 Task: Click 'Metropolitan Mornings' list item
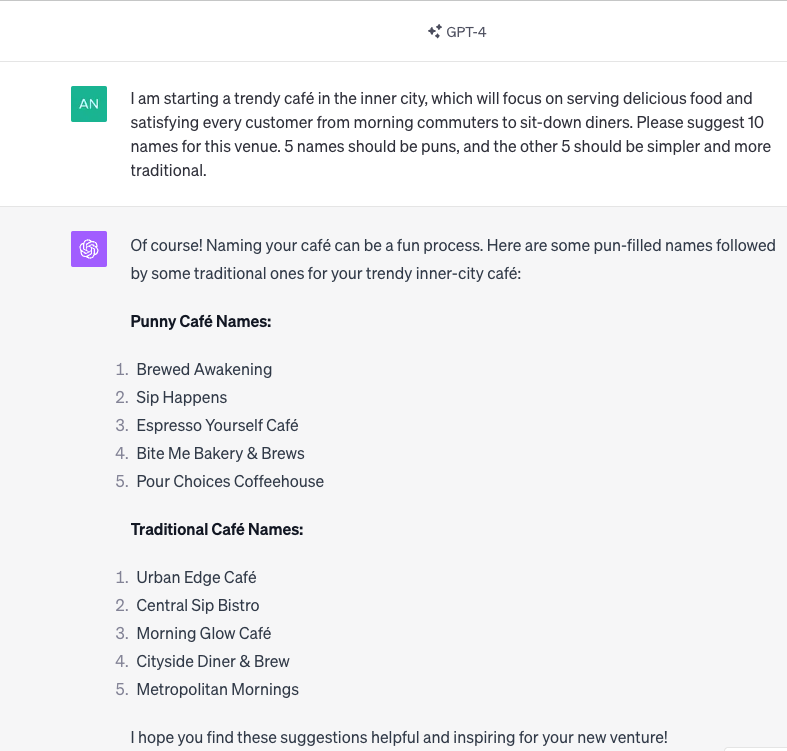click(217, 689)
